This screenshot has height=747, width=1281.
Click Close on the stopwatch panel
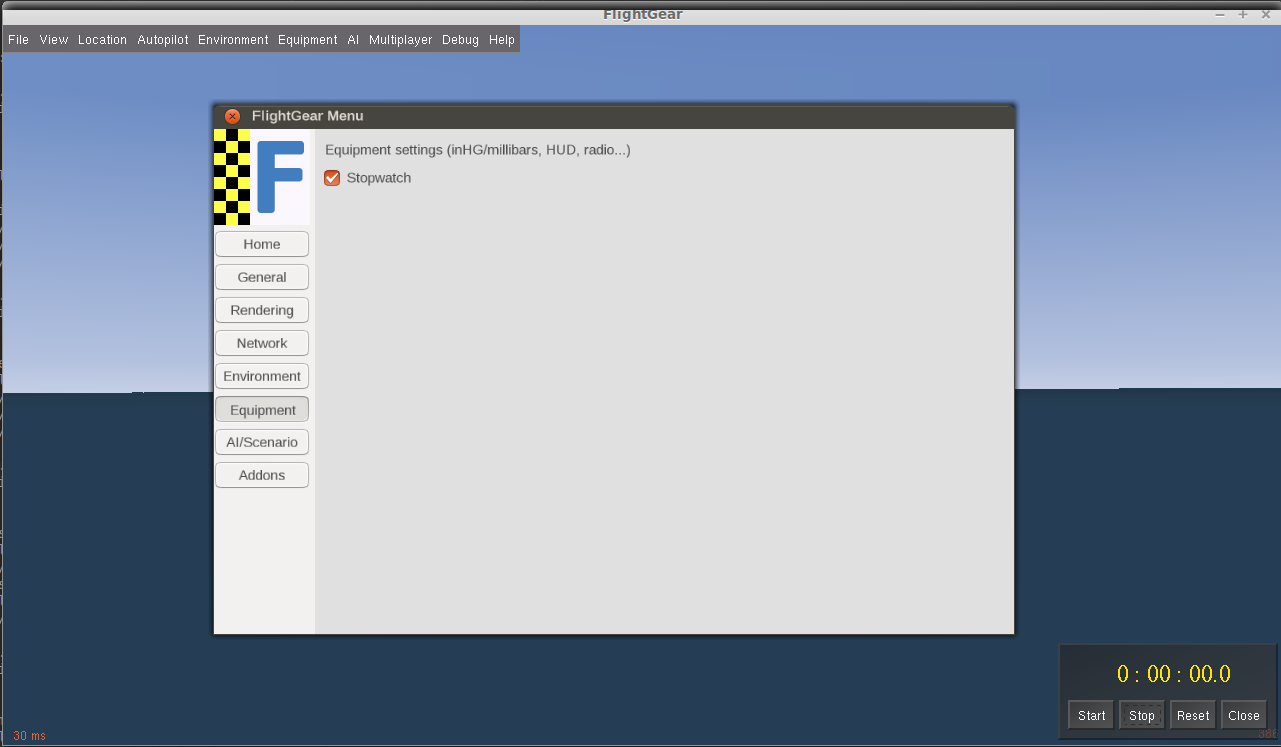[1244, 715]
